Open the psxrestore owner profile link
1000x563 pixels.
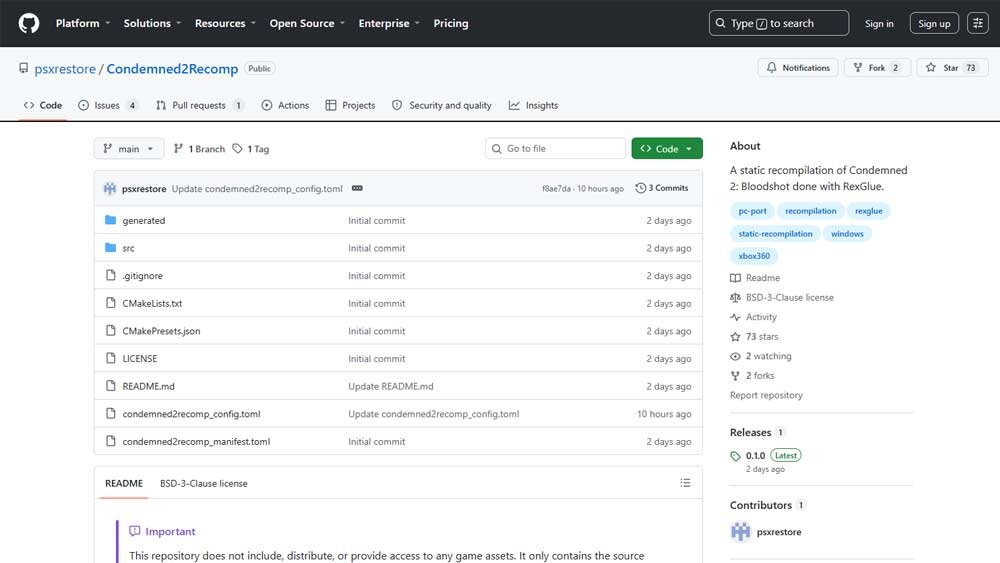[65, 69]
